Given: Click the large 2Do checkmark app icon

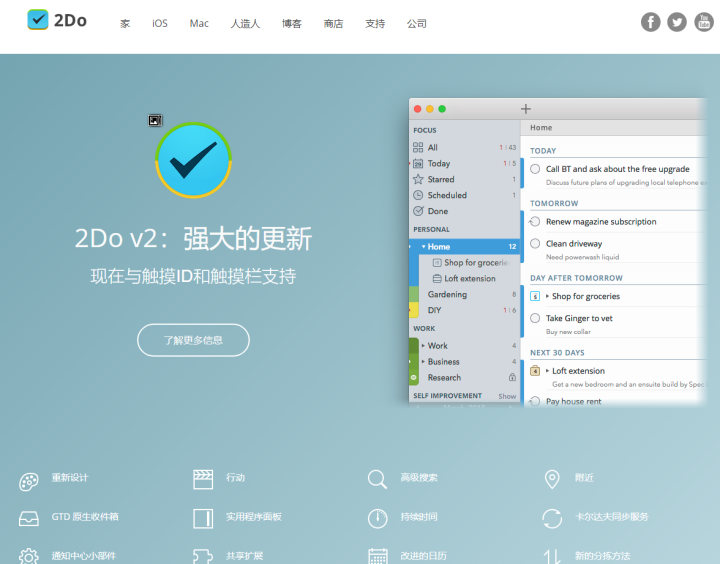Looking at the screenshot, I should click(193, 160).
